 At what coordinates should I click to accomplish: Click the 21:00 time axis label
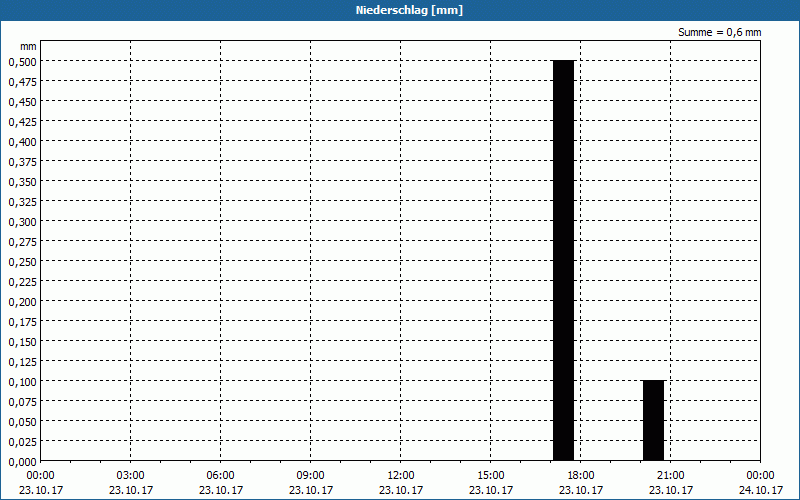click(x=670, y=476)
